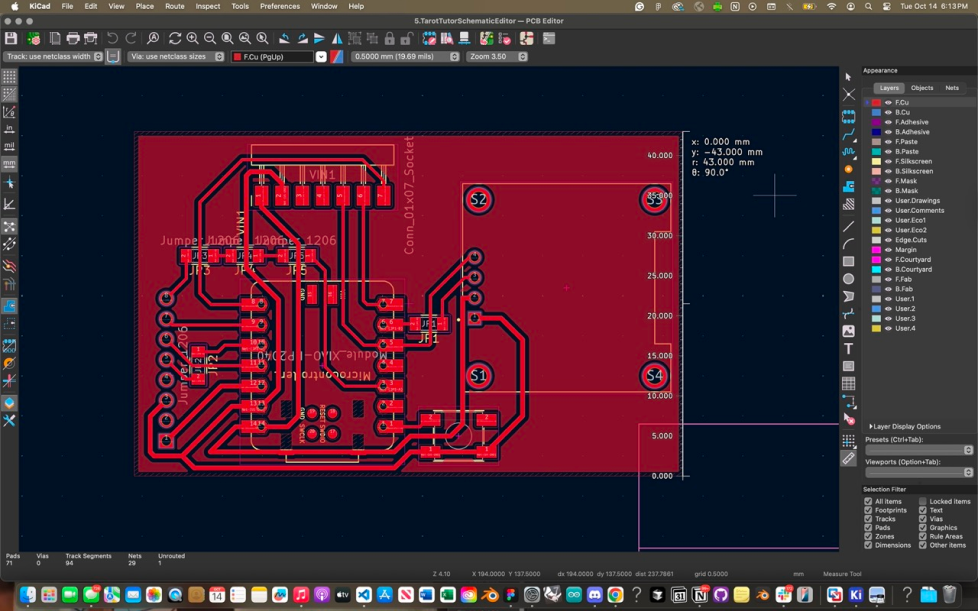The width and height of the screenshot is (978, 611).
Task: Click the Save board icon
Action: 11,38
